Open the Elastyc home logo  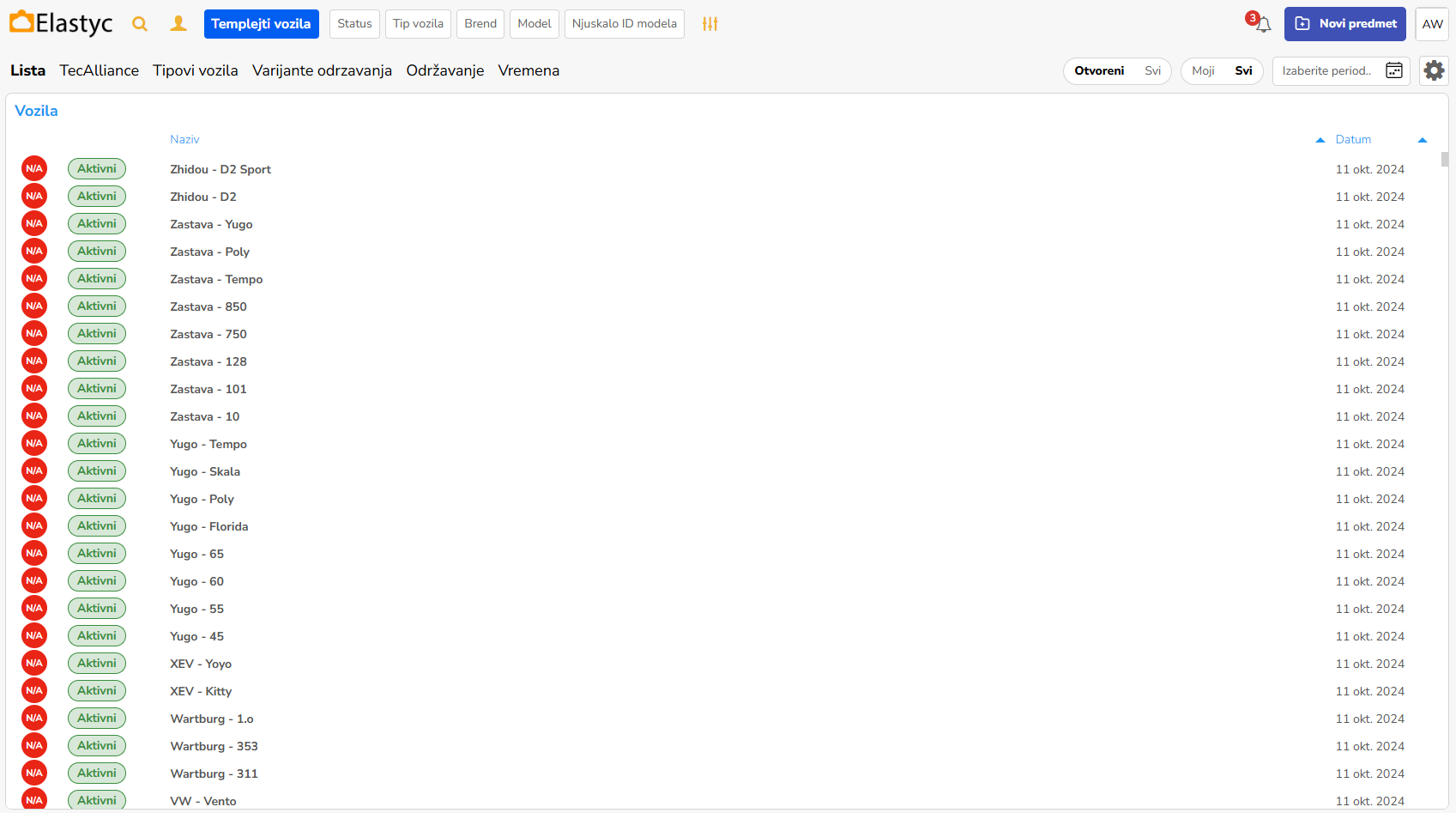[x=61, y=23]
